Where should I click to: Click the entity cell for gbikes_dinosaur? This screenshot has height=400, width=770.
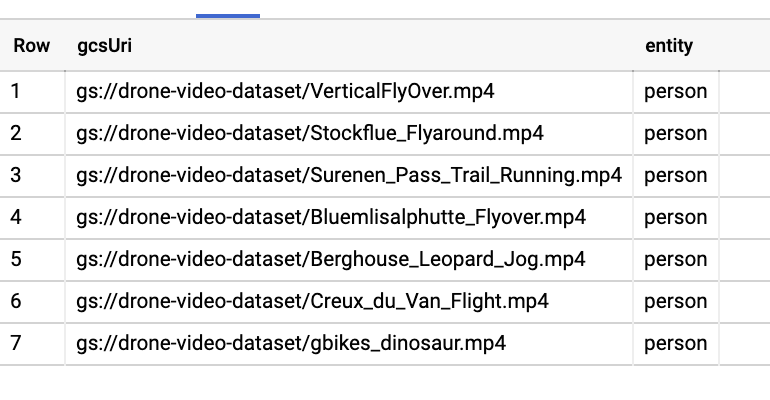tap(675, 344)
